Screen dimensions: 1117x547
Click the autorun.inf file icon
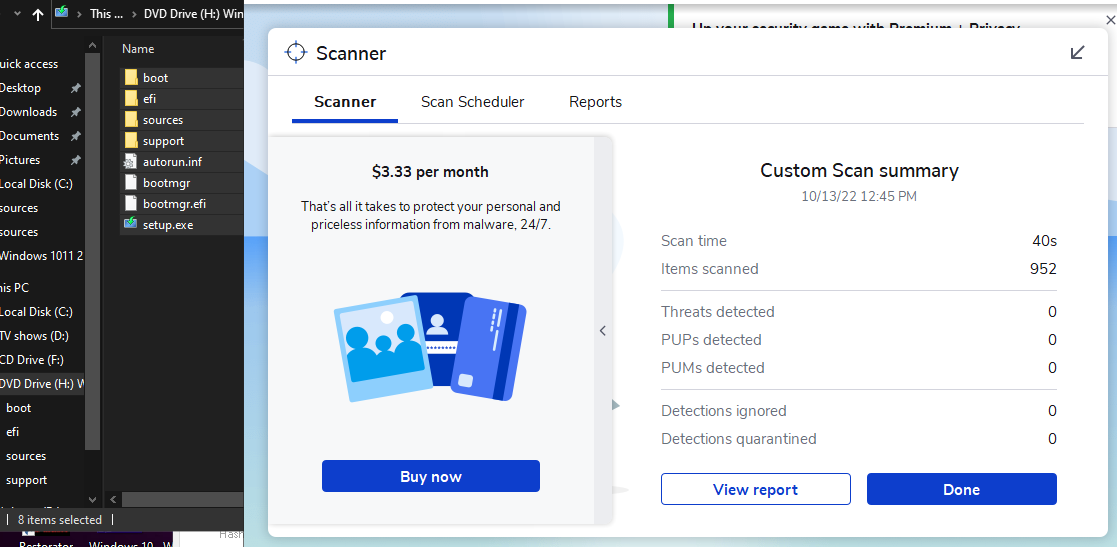pos(131,162)
